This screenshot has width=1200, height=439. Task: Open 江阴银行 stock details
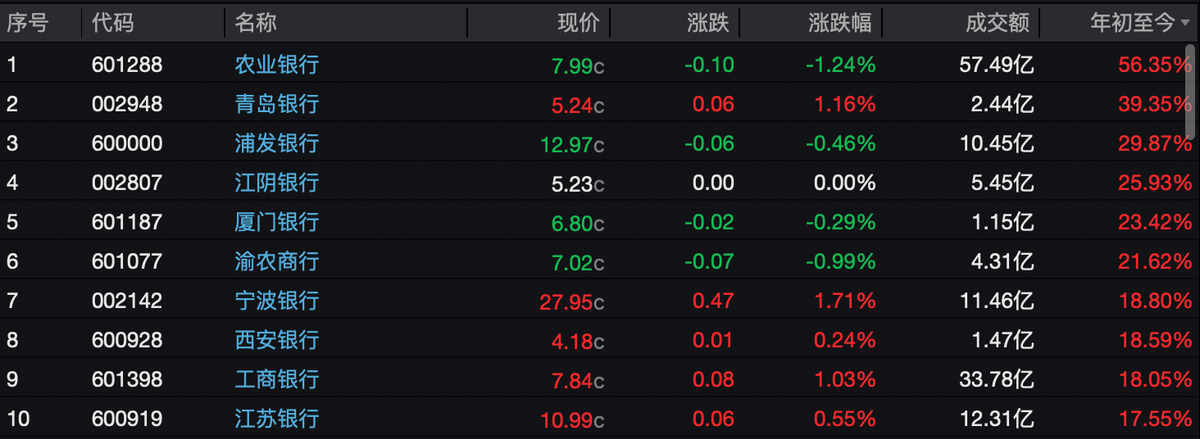click(276, 183)
